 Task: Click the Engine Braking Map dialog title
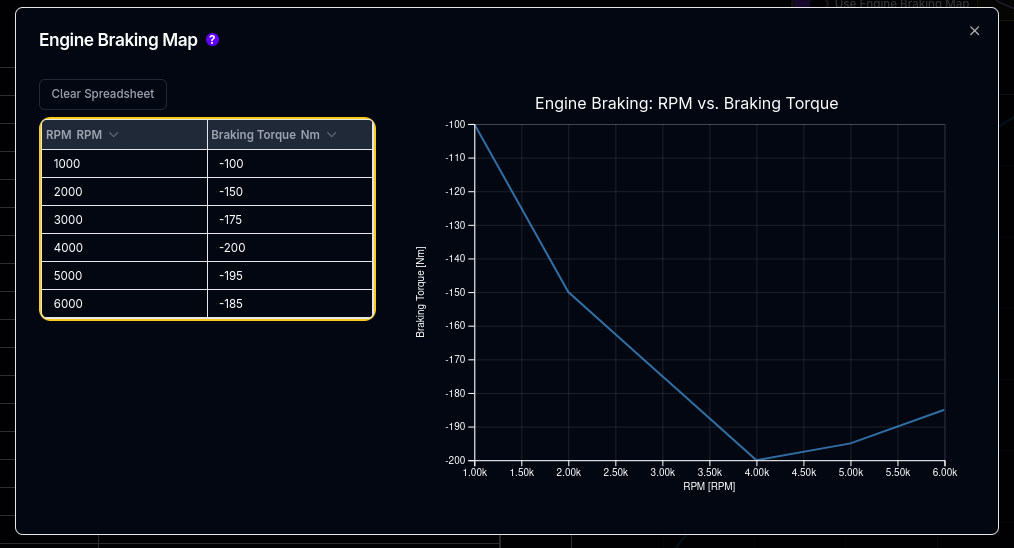118,40
